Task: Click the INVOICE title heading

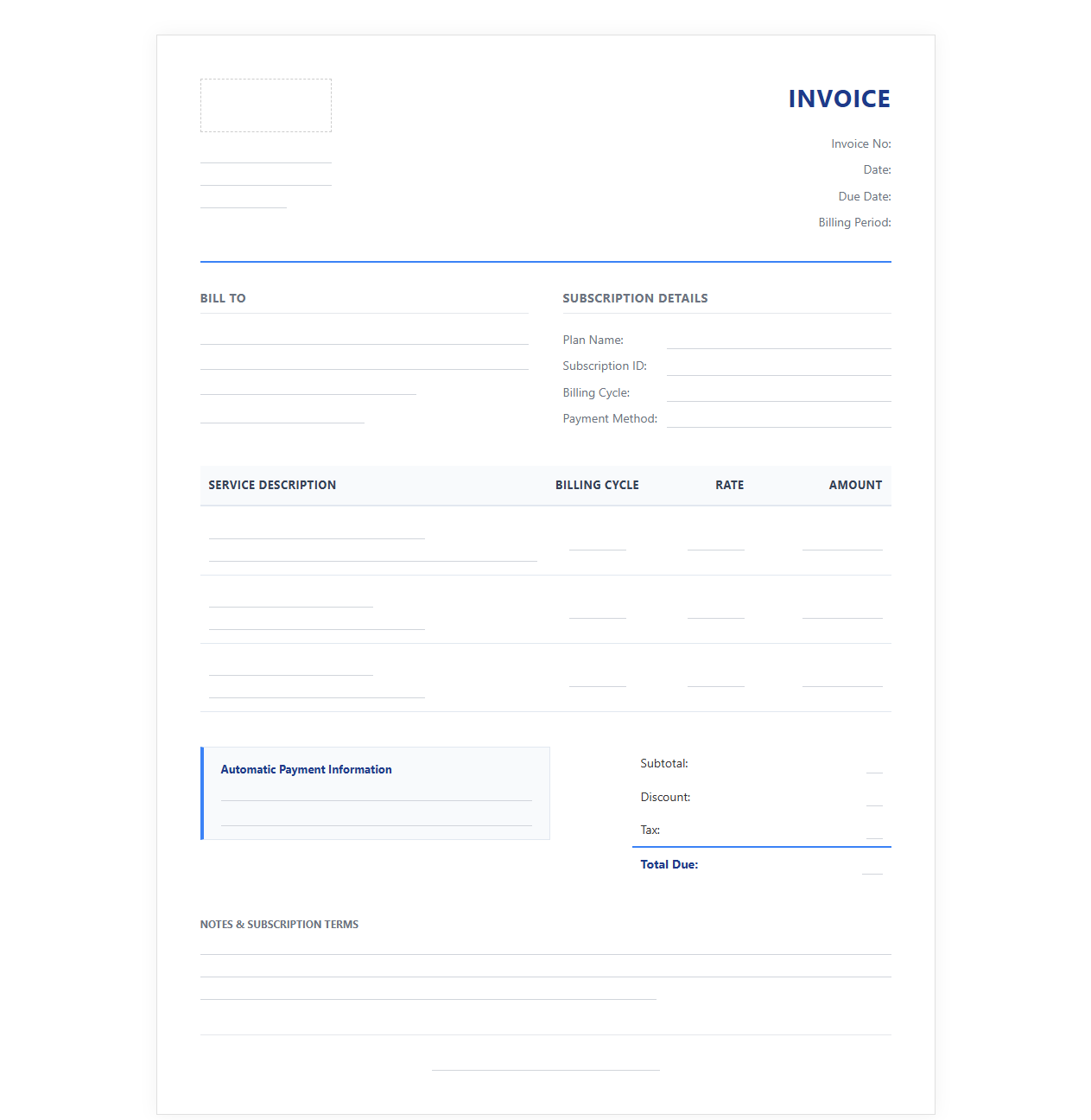Action: point(839,99)
